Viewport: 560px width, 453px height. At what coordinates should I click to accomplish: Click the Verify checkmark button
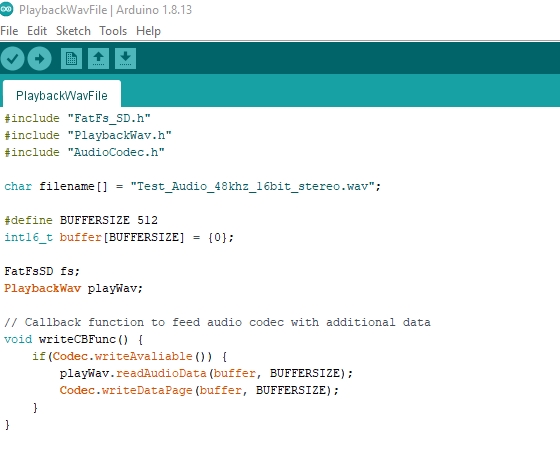12,59
